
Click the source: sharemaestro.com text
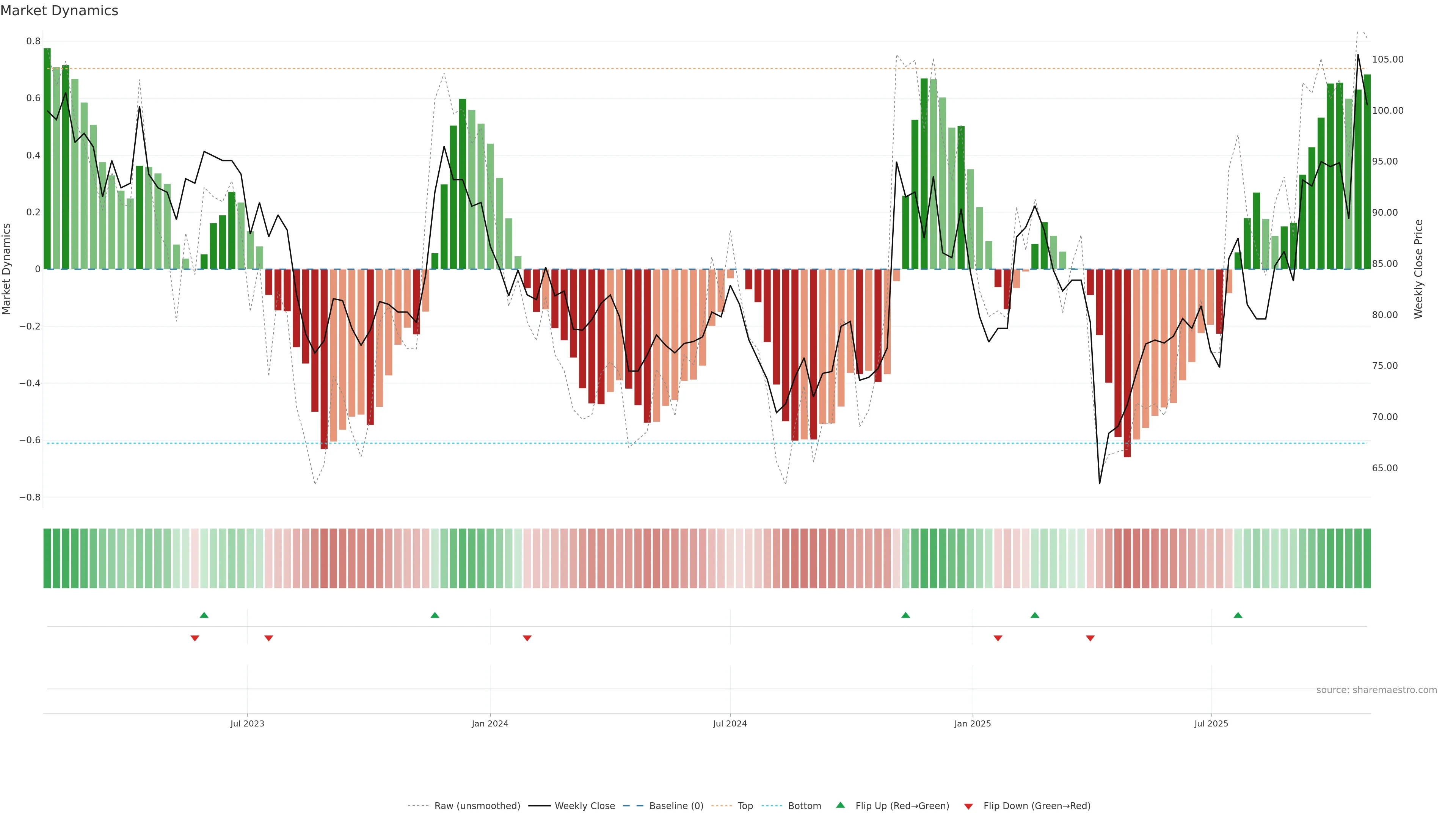(1376, 690)
